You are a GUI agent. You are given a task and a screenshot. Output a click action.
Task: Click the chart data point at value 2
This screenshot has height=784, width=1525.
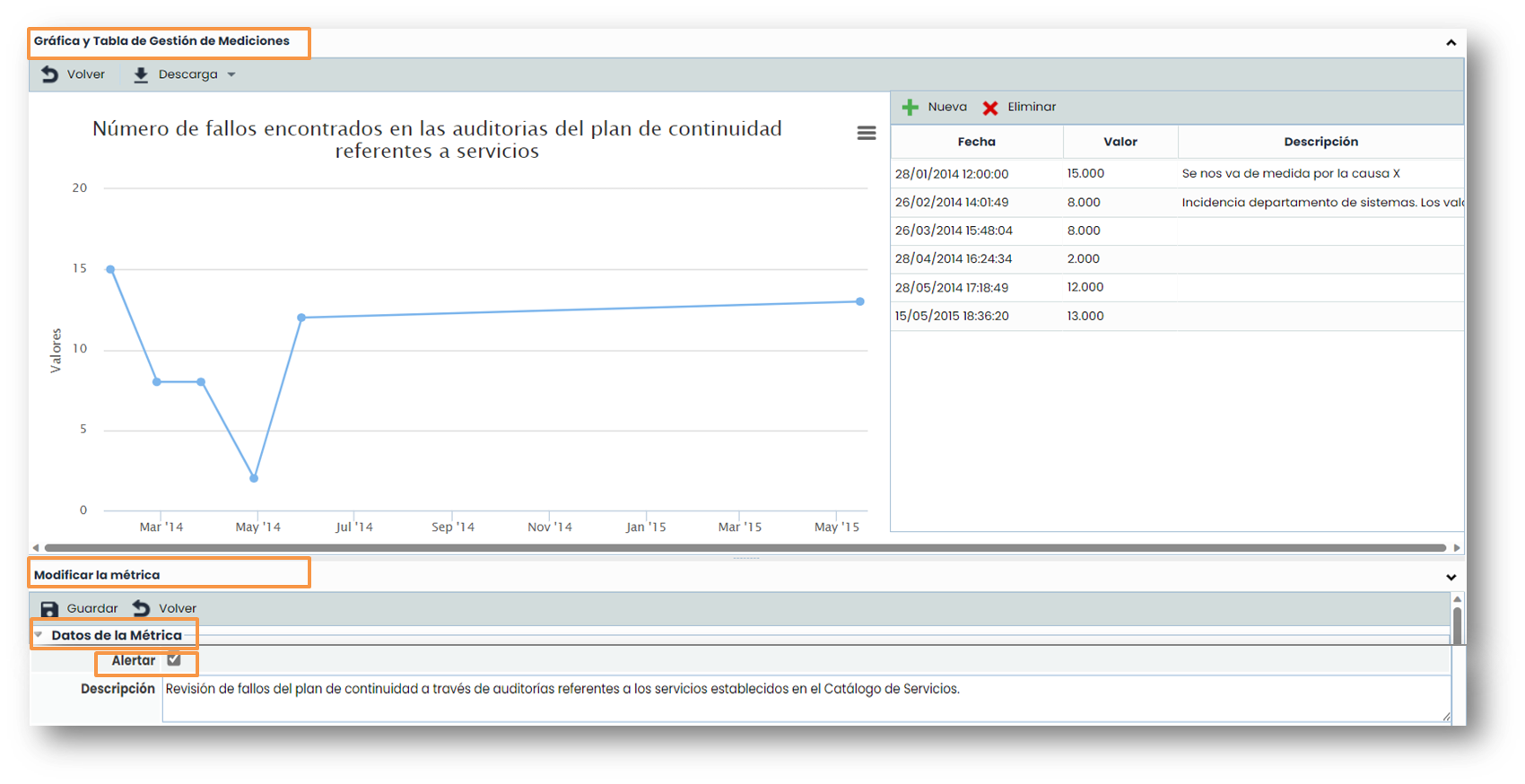click(x=254, y=478)
